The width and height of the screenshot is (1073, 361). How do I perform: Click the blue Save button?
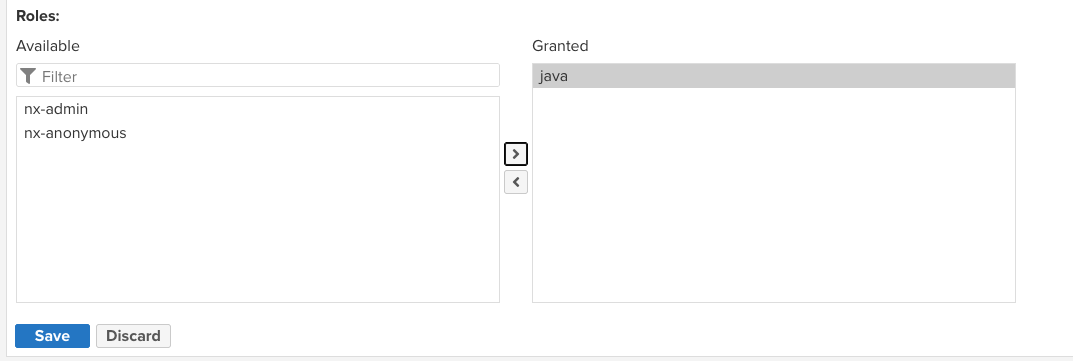[52, 336]
